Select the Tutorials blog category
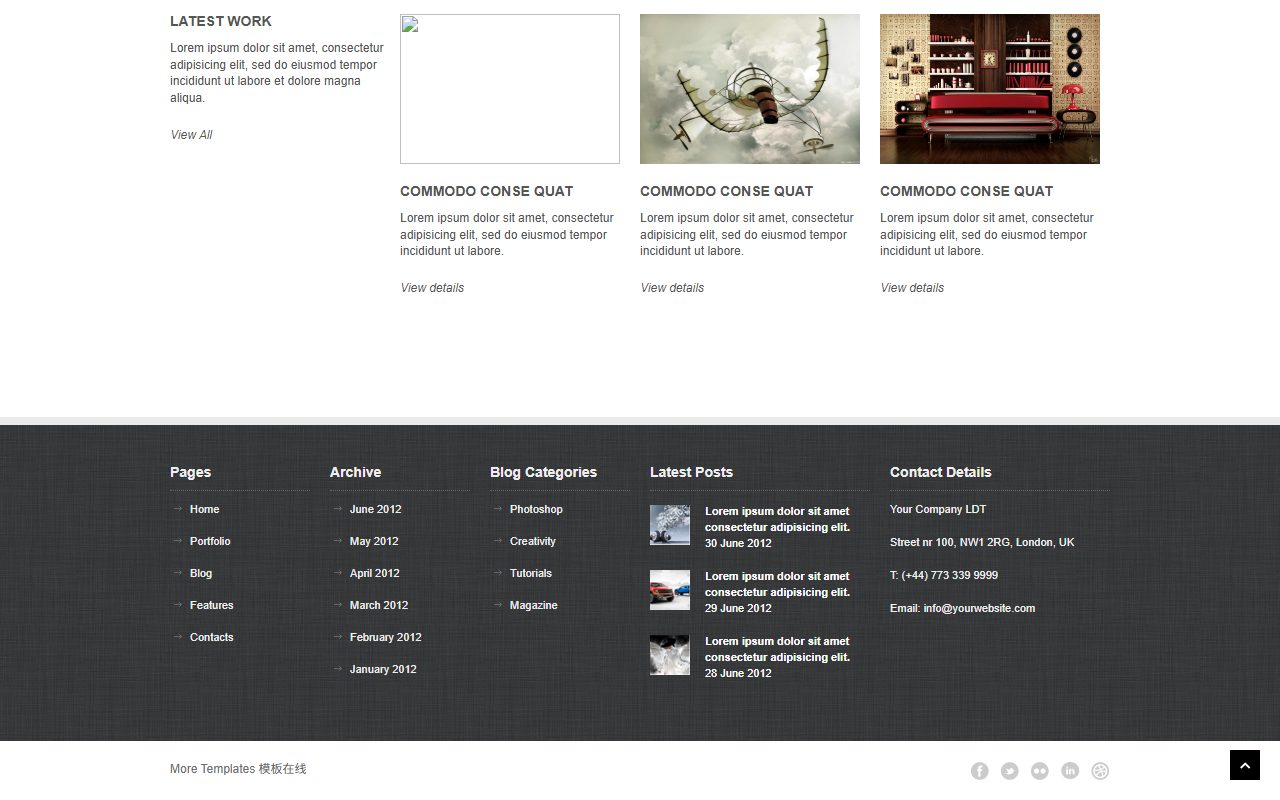This screenshot has width=1280, height=800. click(x=531, y=573)
